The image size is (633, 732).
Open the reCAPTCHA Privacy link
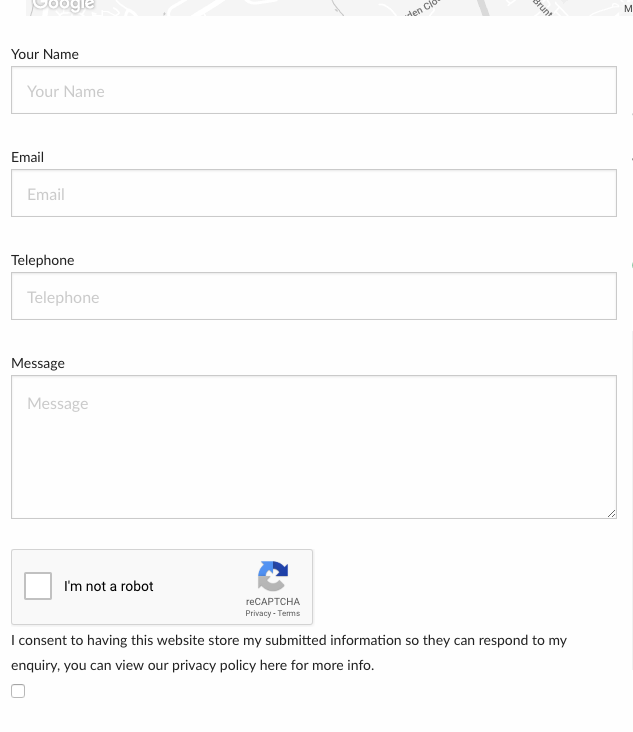(x=258, y=613)
